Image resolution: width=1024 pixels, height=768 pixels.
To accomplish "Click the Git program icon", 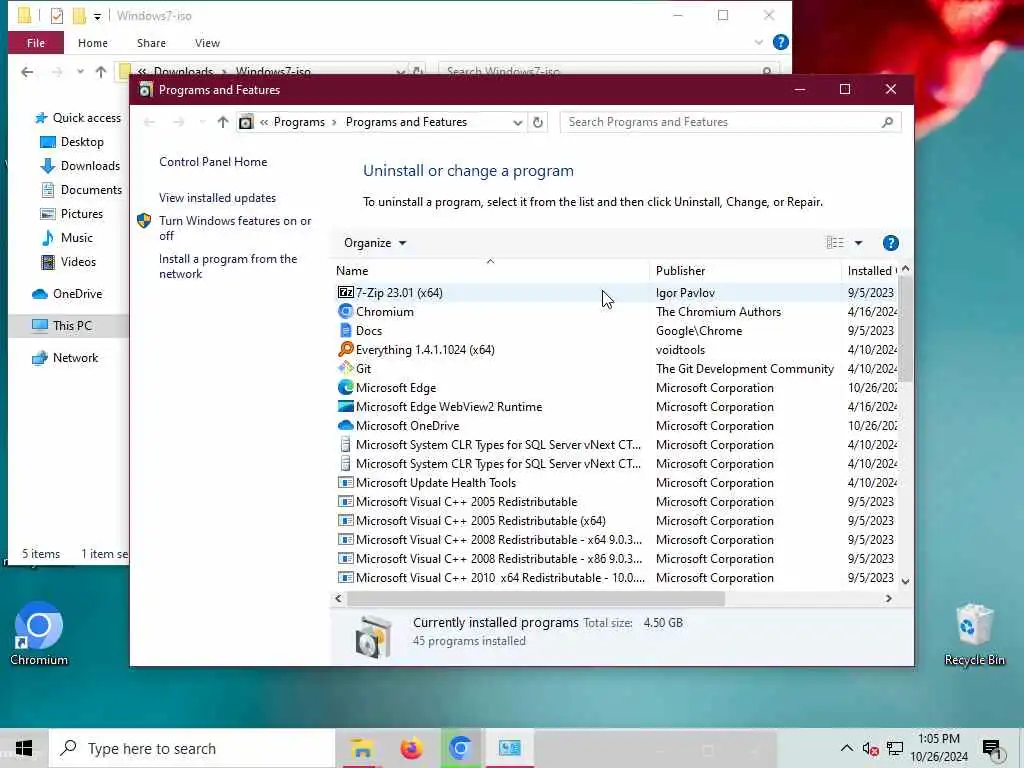I will click(345, 368).
